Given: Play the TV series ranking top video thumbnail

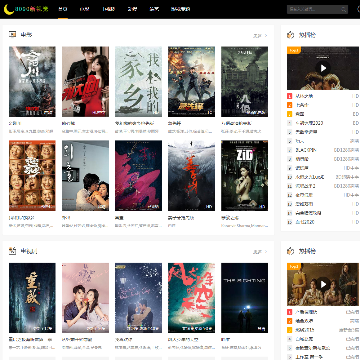Looking at the screenshot, I should pyautogui.click(x=323, y=284).
